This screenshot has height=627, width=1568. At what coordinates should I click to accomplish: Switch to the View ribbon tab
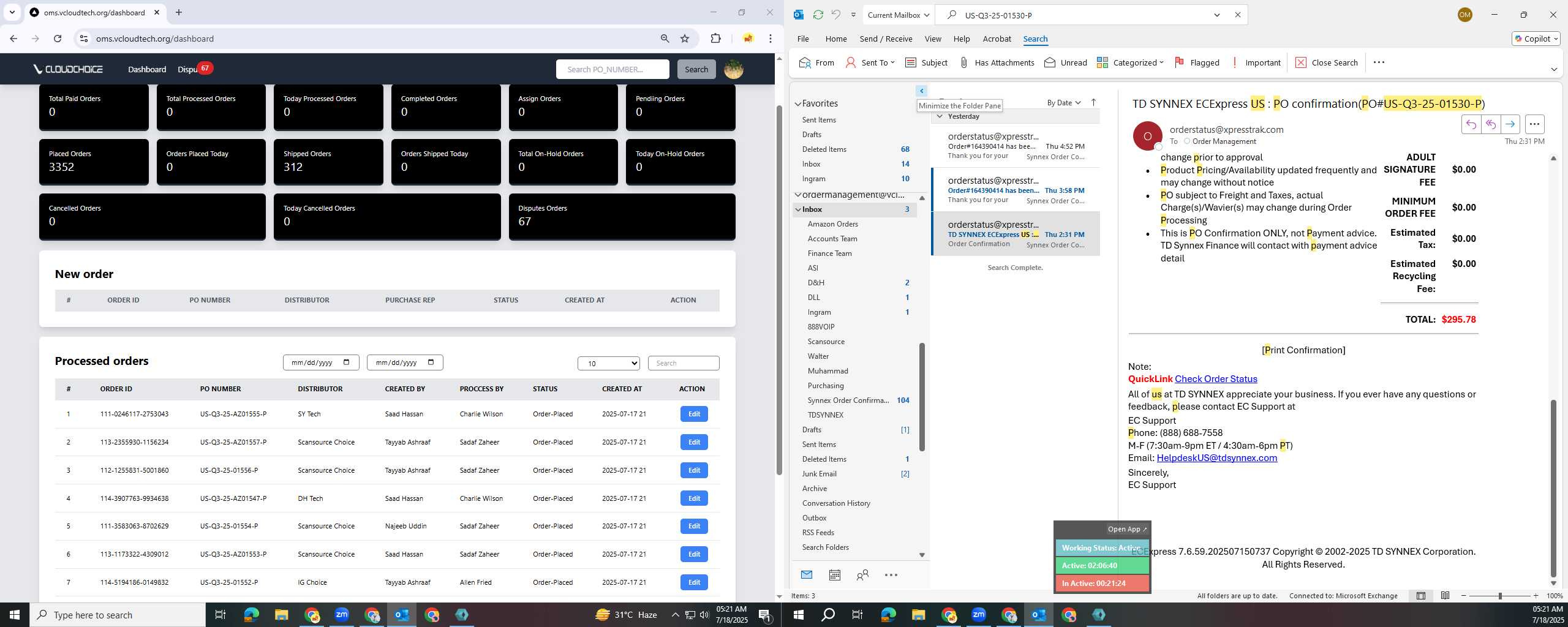coord(932,39)
